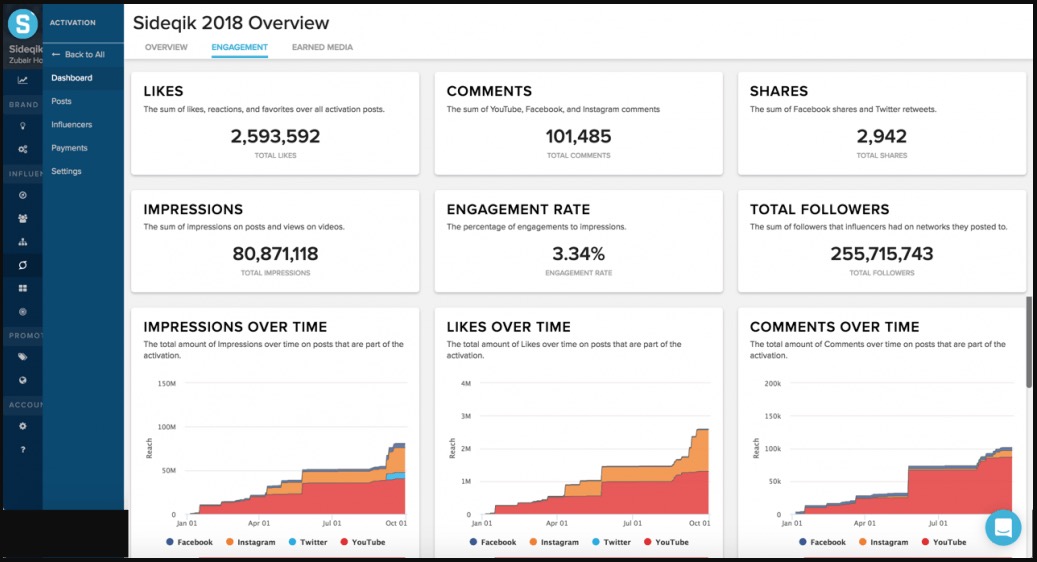Screen dimensions: 1037x562
Task: Toggle Facebook legend in Impressions Over Time
Action: pos(189,542)
